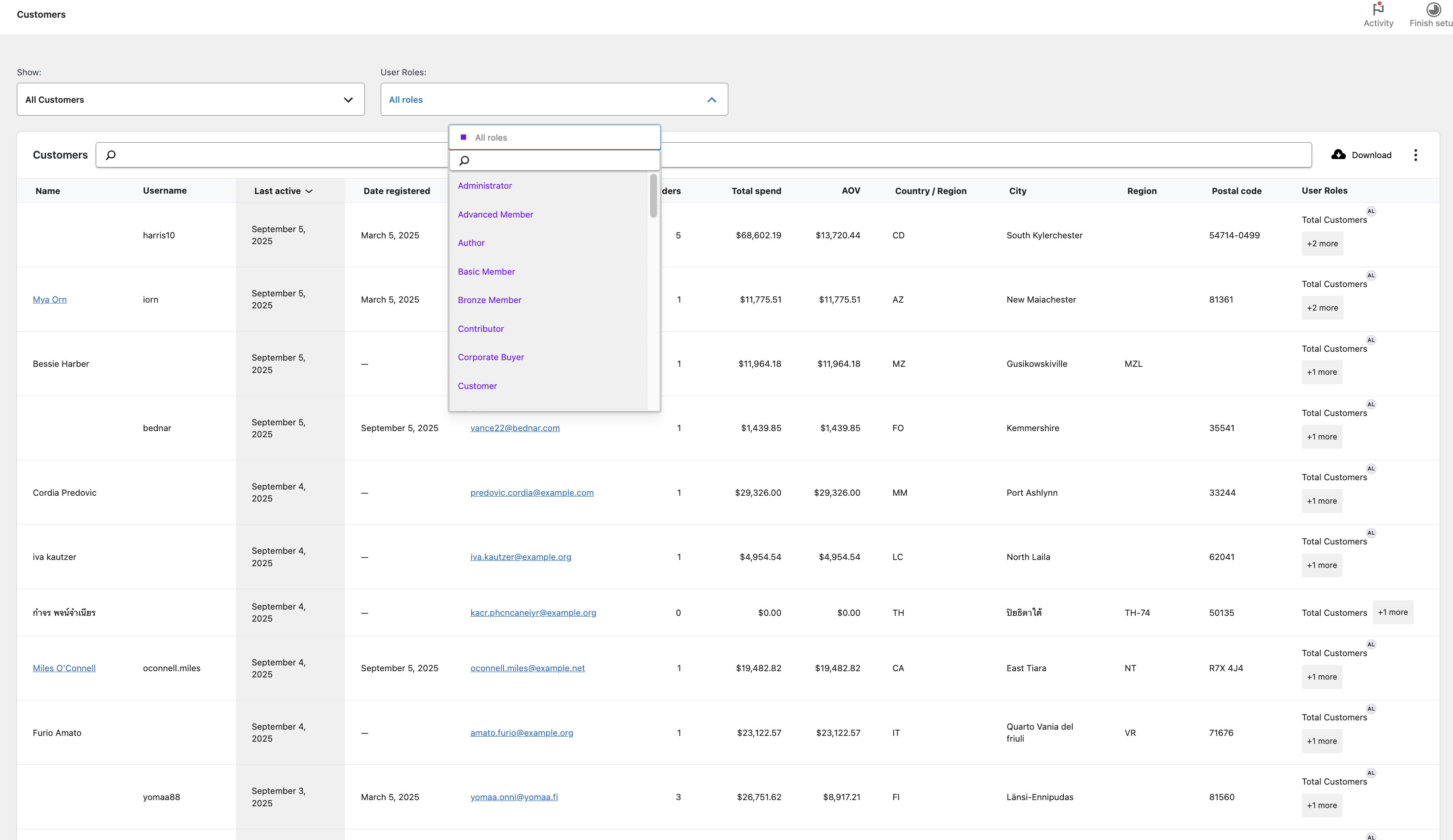Screen dimensions: 1453x840
Task: Click the vance22@bednar.com email link
Action: pos(514,428)
